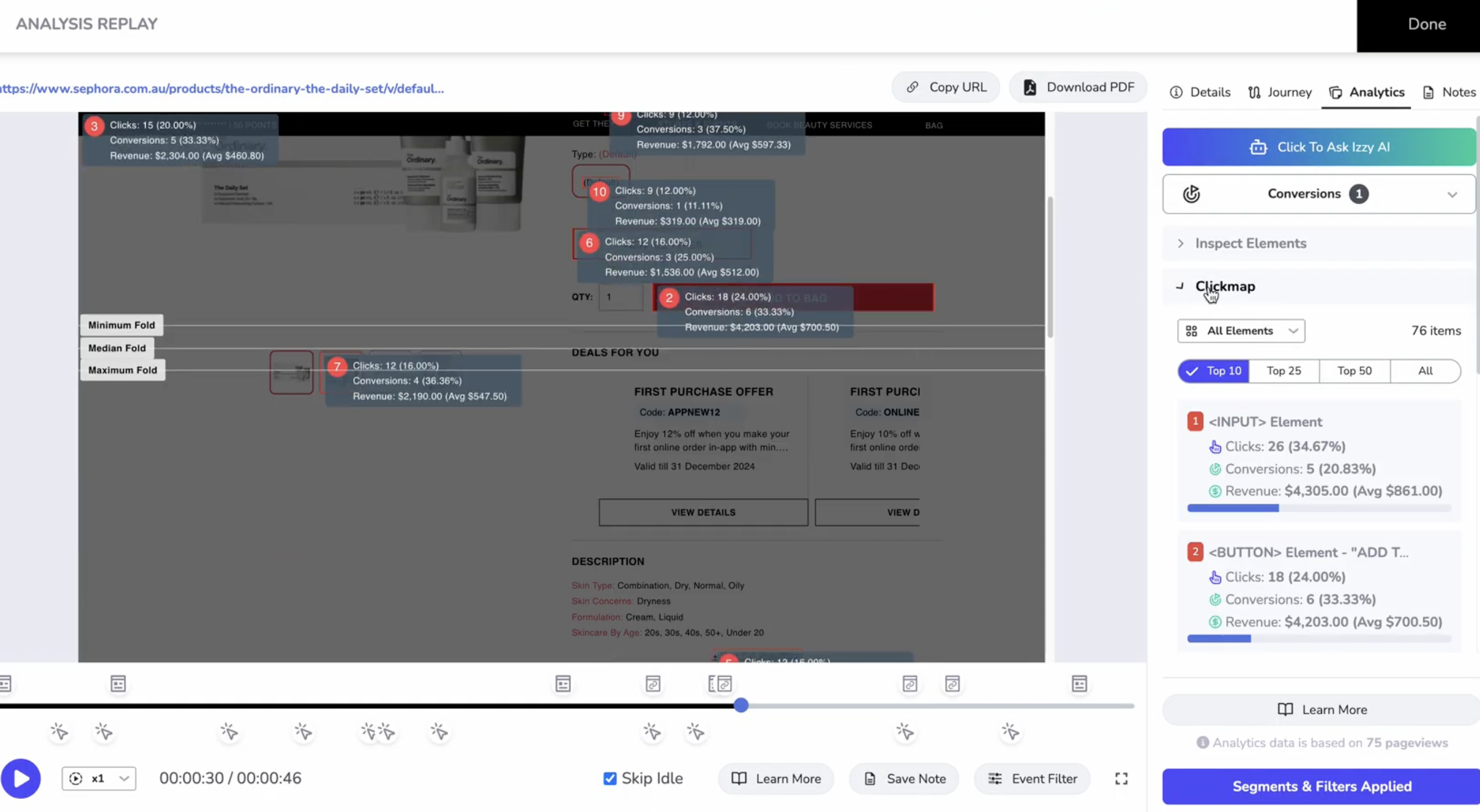Click the playback timeline slider handle

[x=741, y=705]
